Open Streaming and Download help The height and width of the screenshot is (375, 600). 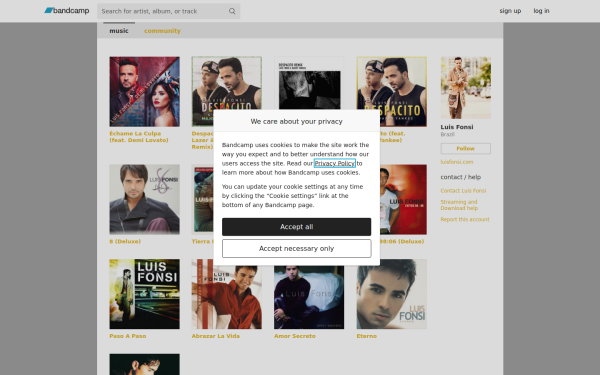[459, 205]
